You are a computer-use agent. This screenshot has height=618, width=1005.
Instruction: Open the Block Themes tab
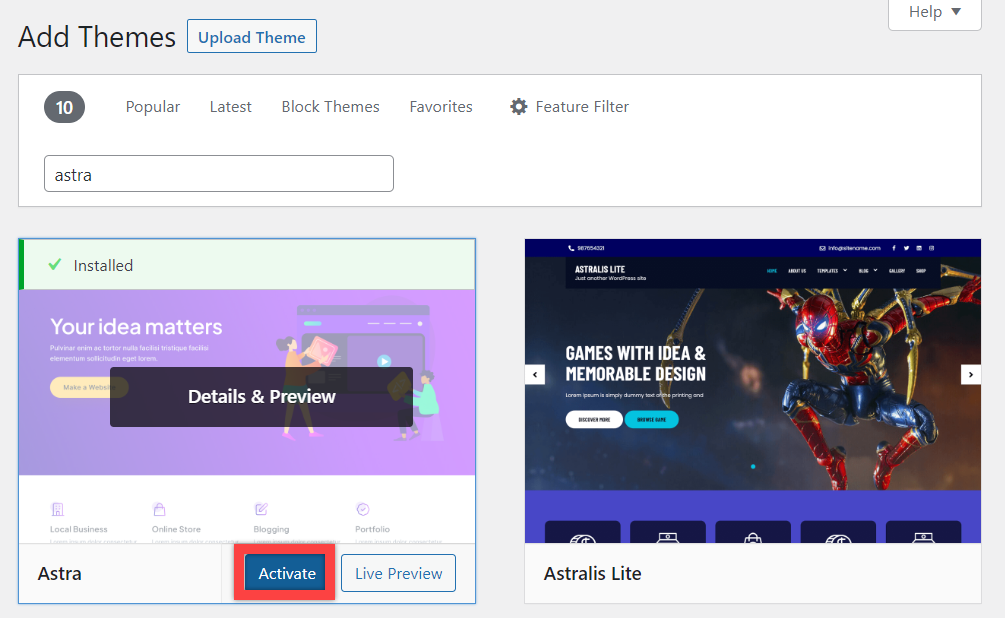[331, 106]
